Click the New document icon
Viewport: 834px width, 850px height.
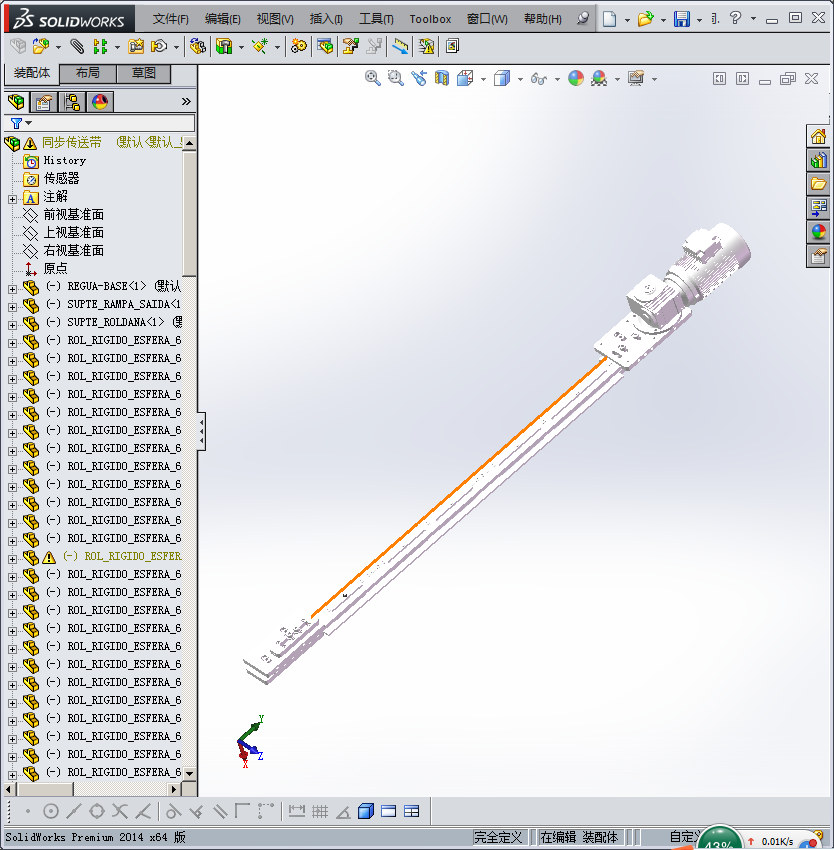click(610, 19)
